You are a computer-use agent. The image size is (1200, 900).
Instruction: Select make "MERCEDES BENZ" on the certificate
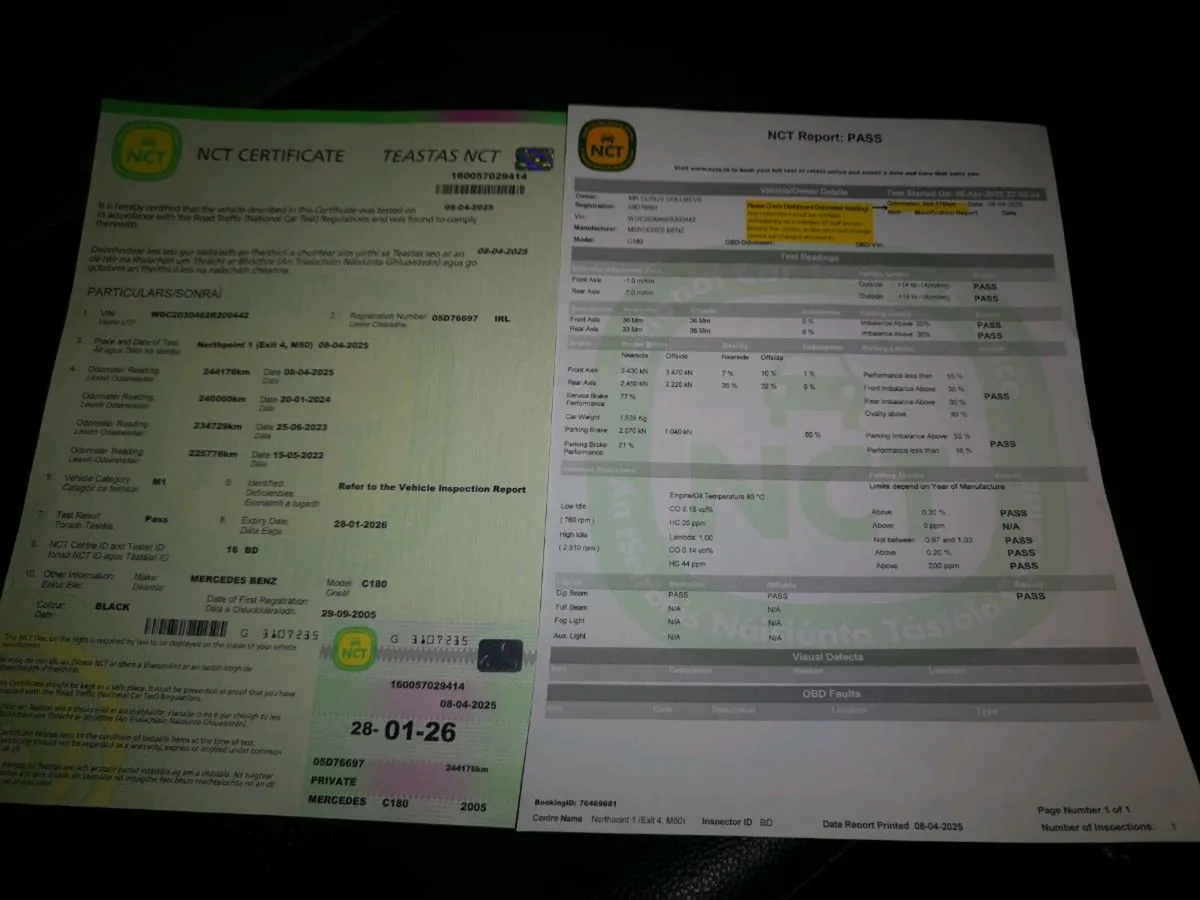point(234,580)
